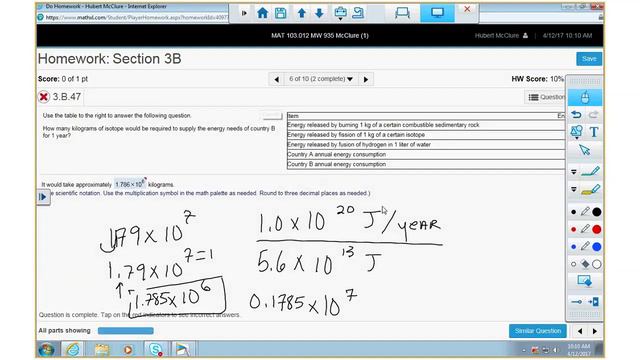Screen dimensions: 640x360
Task: Click the 'Country A annual energy consumption' row
Action: point(426,155)
